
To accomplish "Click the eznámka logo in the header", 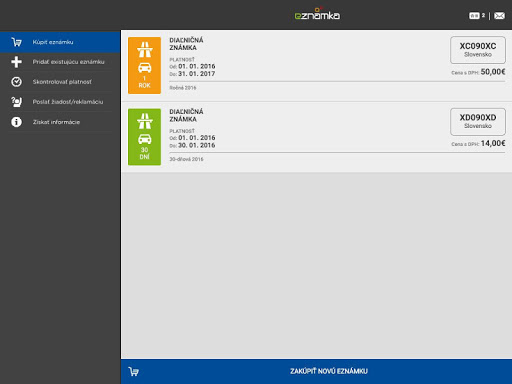I will pyautogui.click(x=317, y=14).
